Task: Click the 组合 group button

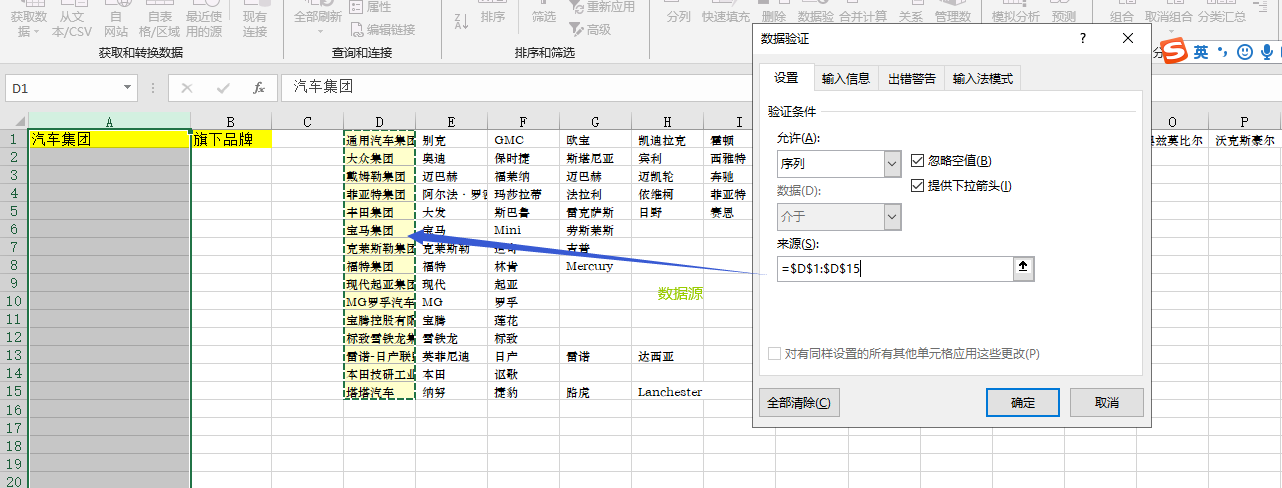Action: click(1122, 14)
